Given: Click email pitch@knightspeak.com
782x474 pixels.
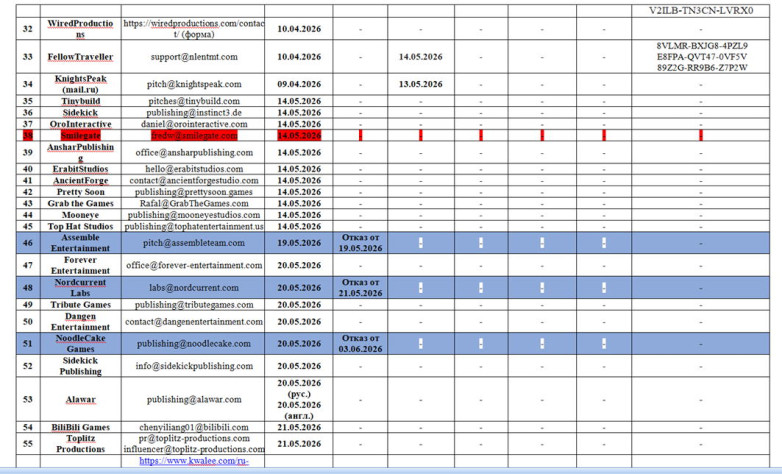Looking at the screenshot, I should 194,84.
